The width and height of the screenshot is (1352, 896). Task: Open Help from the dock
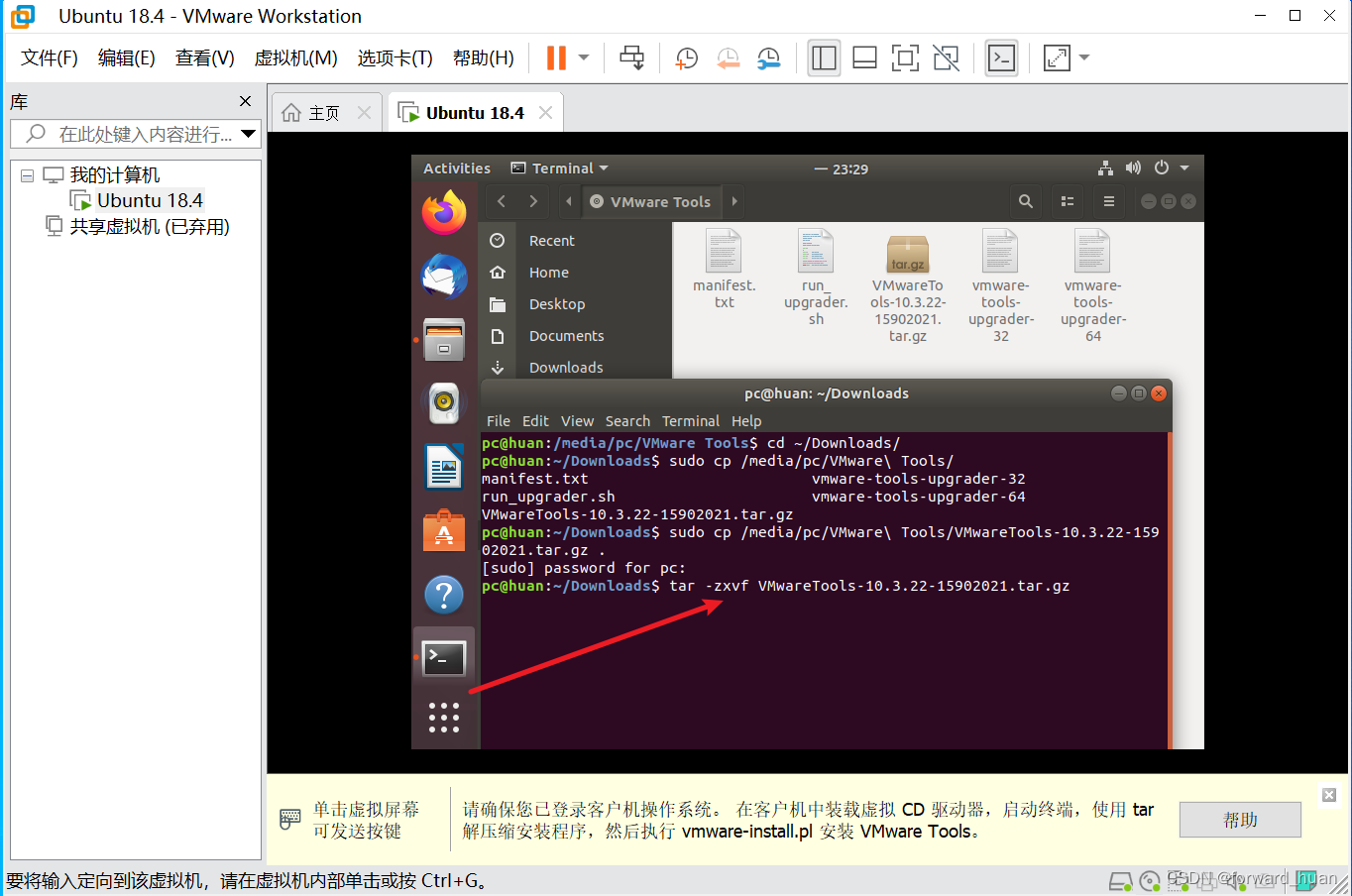[x=444, y=595]
